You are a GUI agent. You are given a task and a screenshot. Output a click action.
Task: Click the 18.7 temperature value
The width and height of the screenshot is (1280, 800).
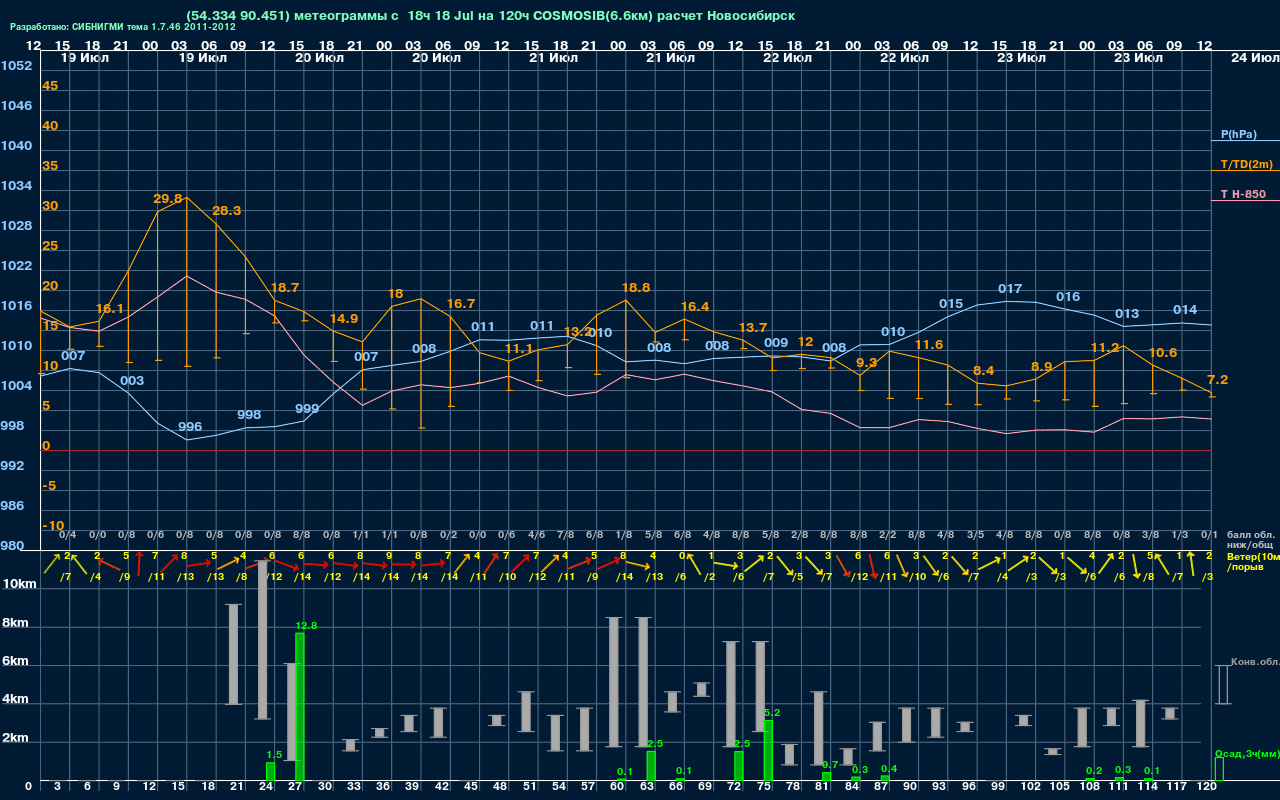(285, 288)
